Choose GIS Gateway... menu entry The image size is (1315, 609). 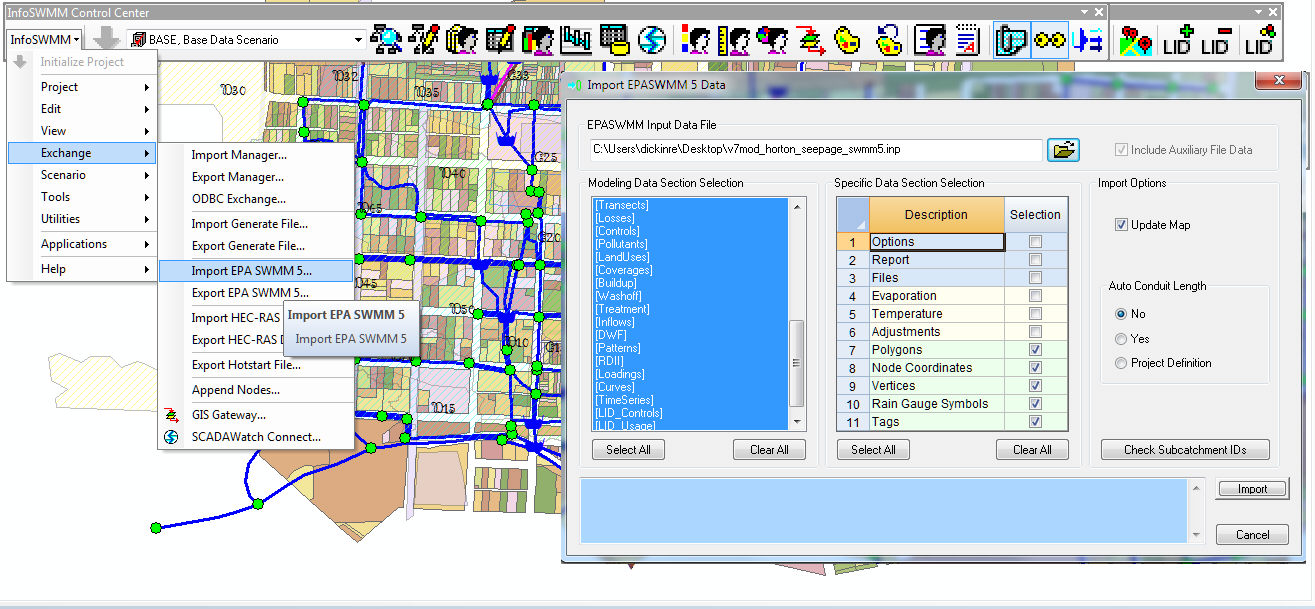256,415
